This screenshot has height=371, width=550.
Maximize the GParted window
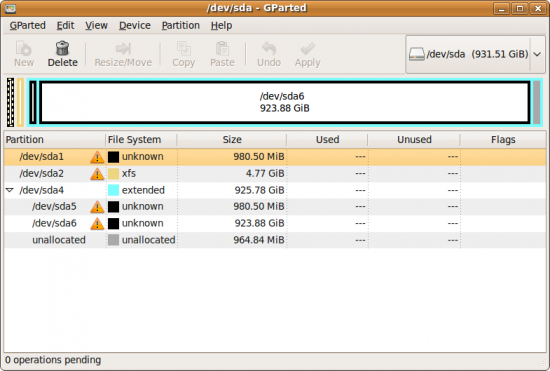(520, 8)
